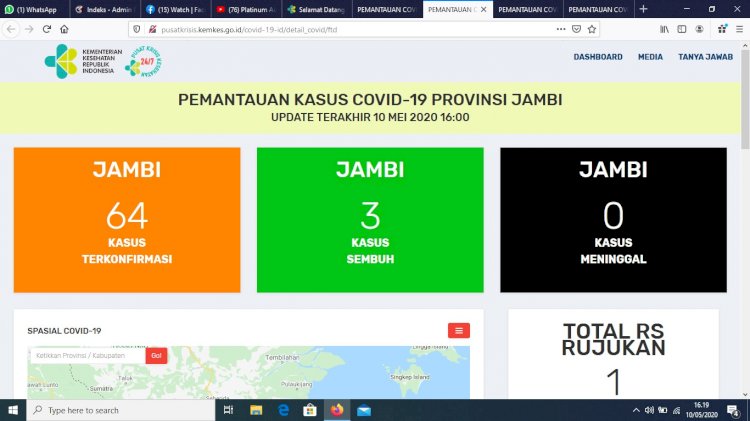Open the red map menu button
This screenshot has width=750, height=421.
(459, 331)
